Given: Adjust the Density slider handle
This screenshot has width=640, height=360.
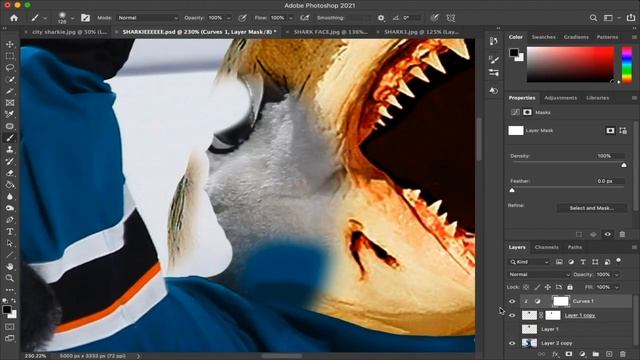Looking at the screenshot, I should (624, 165).
